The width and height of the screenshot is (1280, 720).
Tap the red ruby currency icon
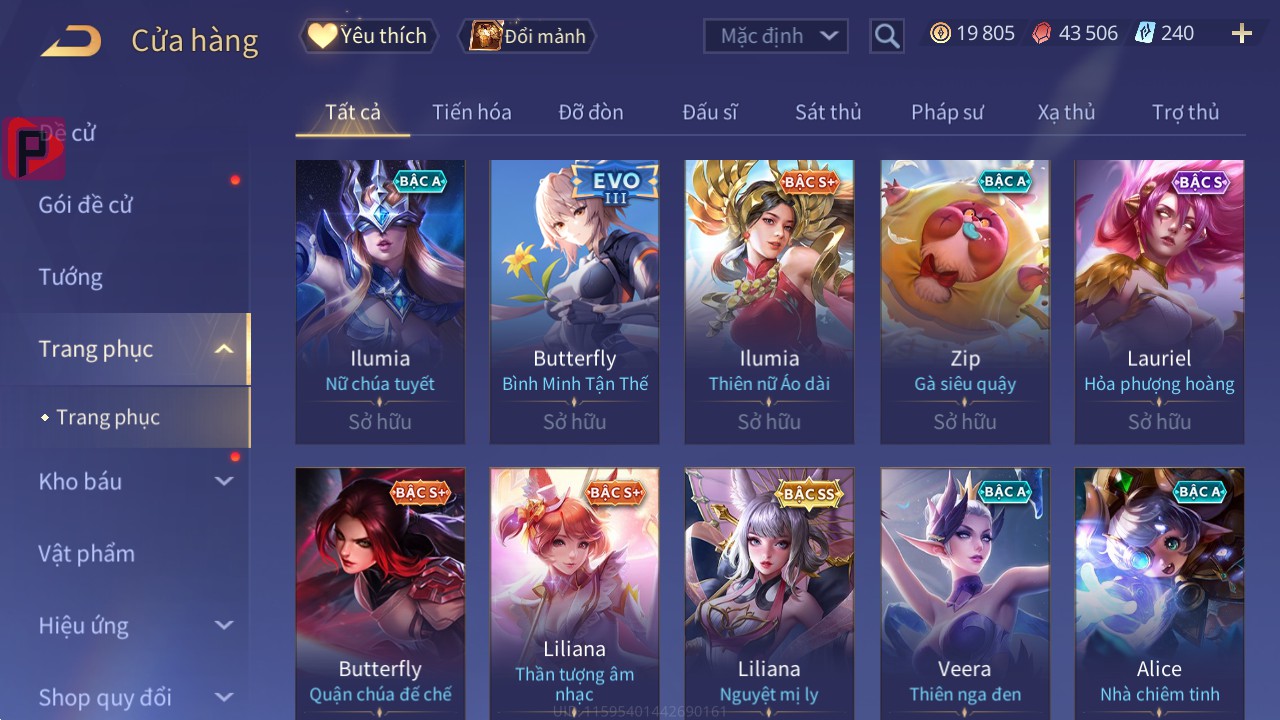[x=1042, y=33]
